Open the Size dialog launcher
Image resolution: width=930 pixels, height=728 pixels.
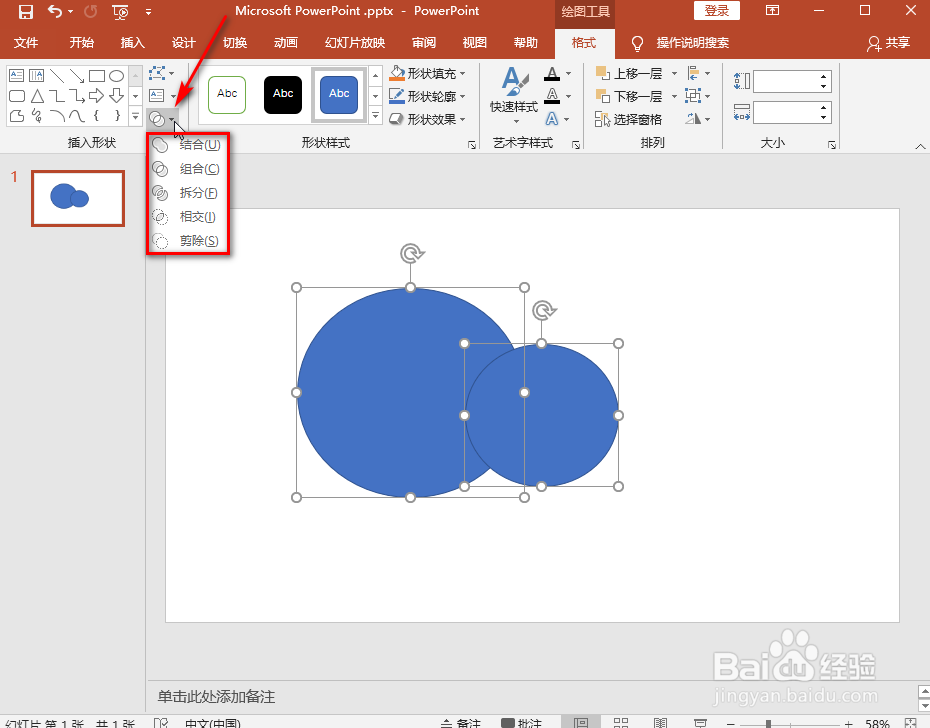pos(832,145)
